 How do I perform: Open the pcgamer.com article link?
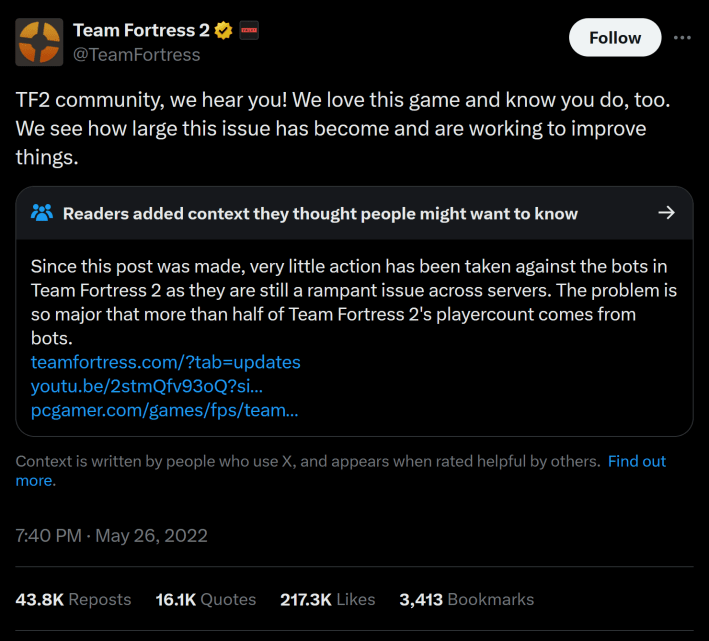tap(164, 410)
